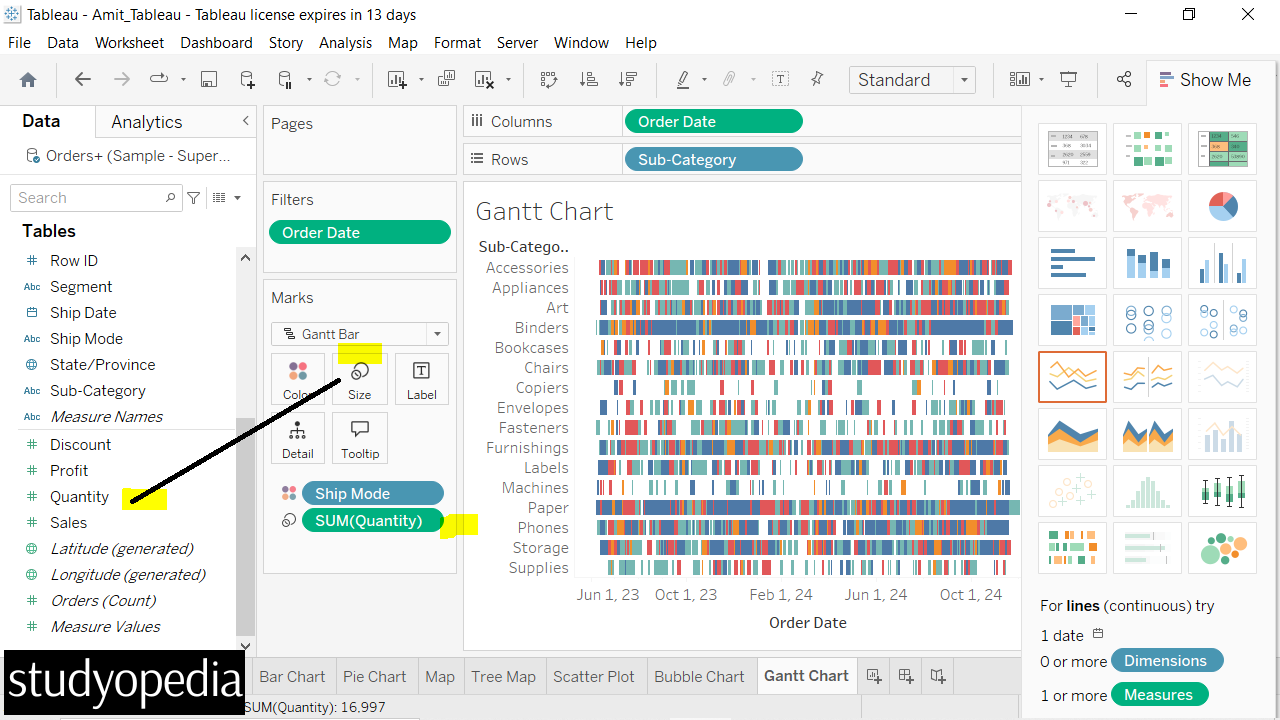Select the Profit field in Tables

click(x=69, y=471)
